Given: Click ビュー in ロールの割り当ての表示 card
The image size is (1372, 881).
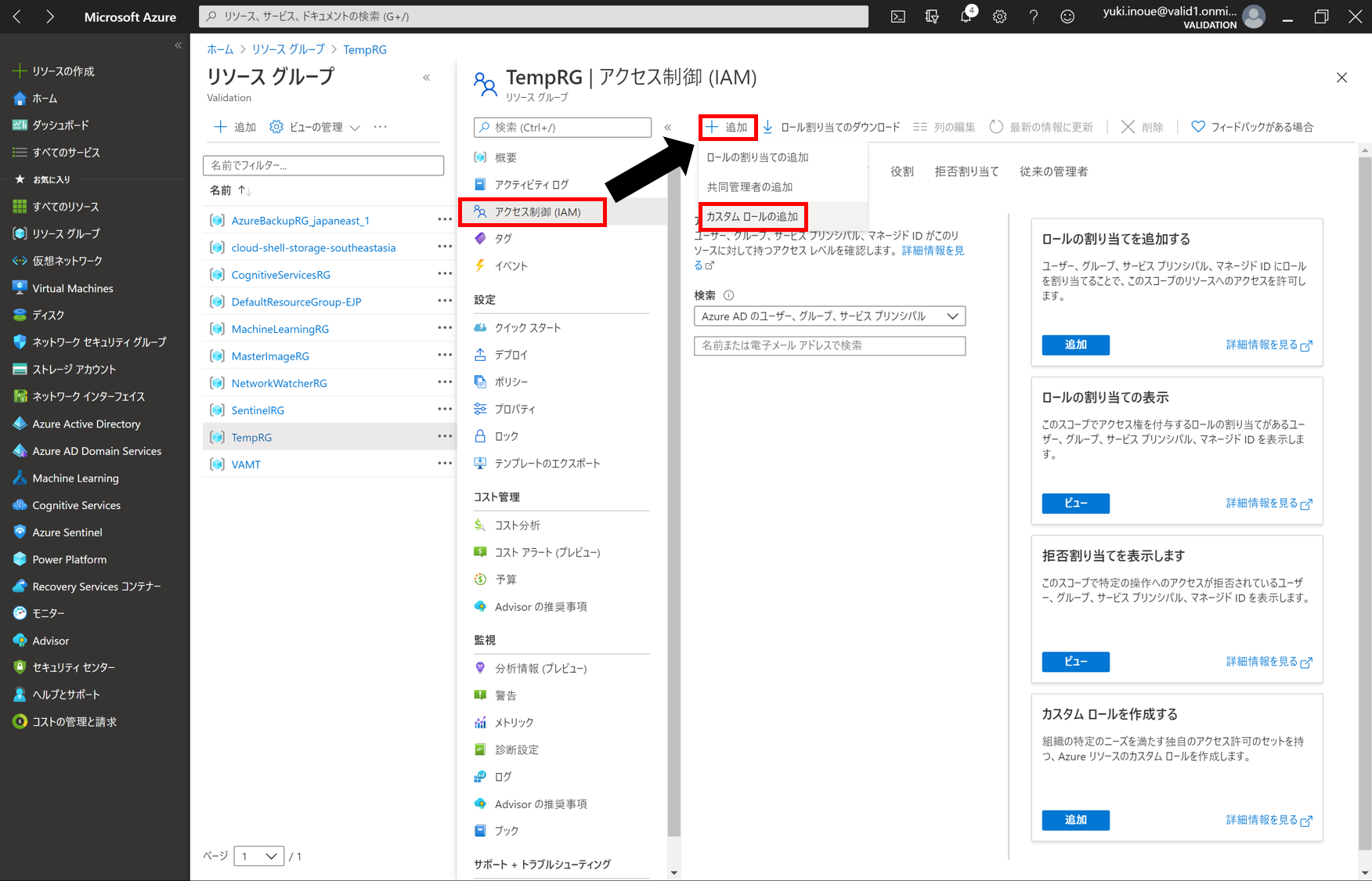Looking at the screenshot, I should (x=1075, y=504).
